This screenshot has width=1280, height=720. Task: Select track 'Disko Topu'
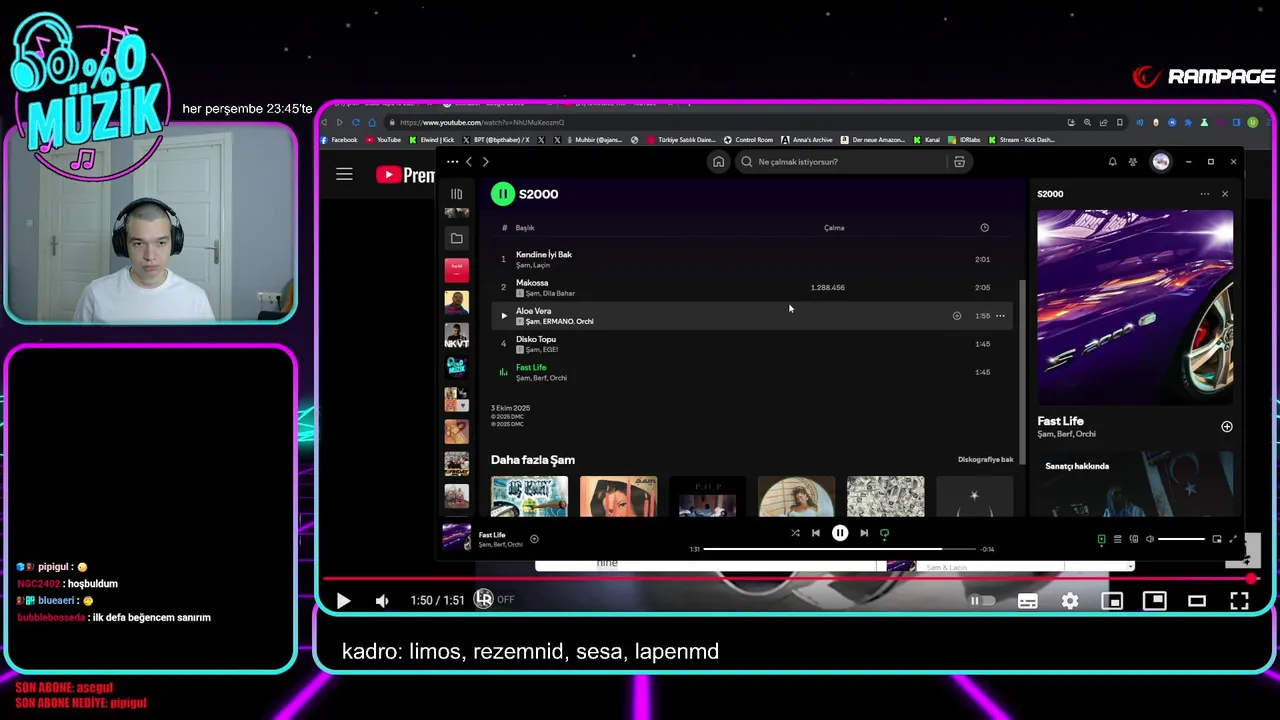[x=751, y=344]
